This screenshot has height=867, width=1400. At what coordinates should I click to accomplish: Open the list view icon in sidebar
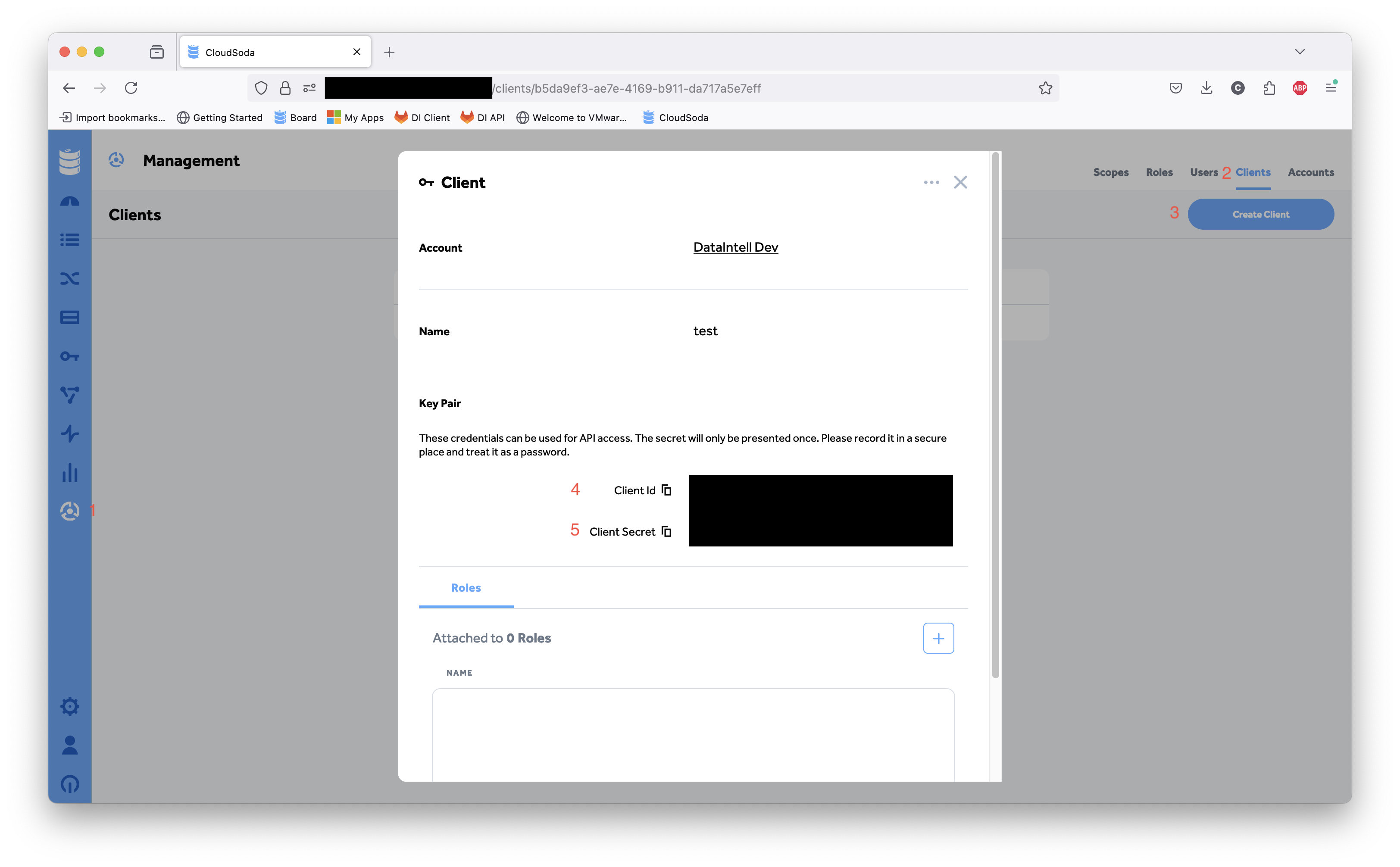(x=70, y=240)
